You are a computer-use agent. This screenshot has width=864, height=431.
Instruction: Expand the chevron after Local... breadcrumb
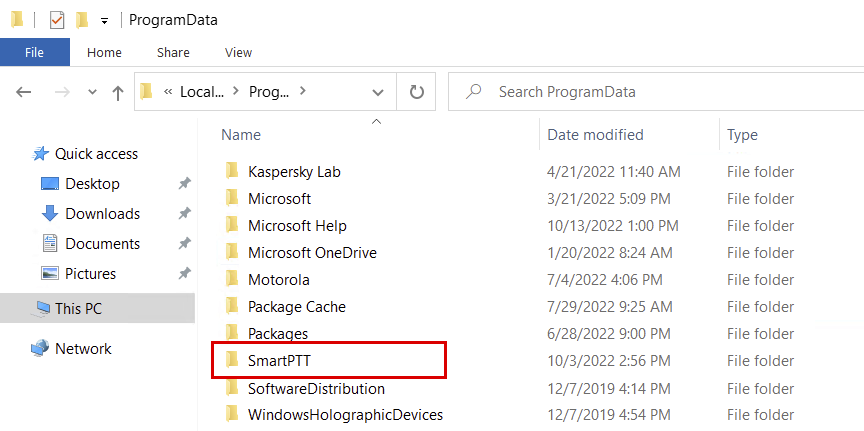point(236,91)
